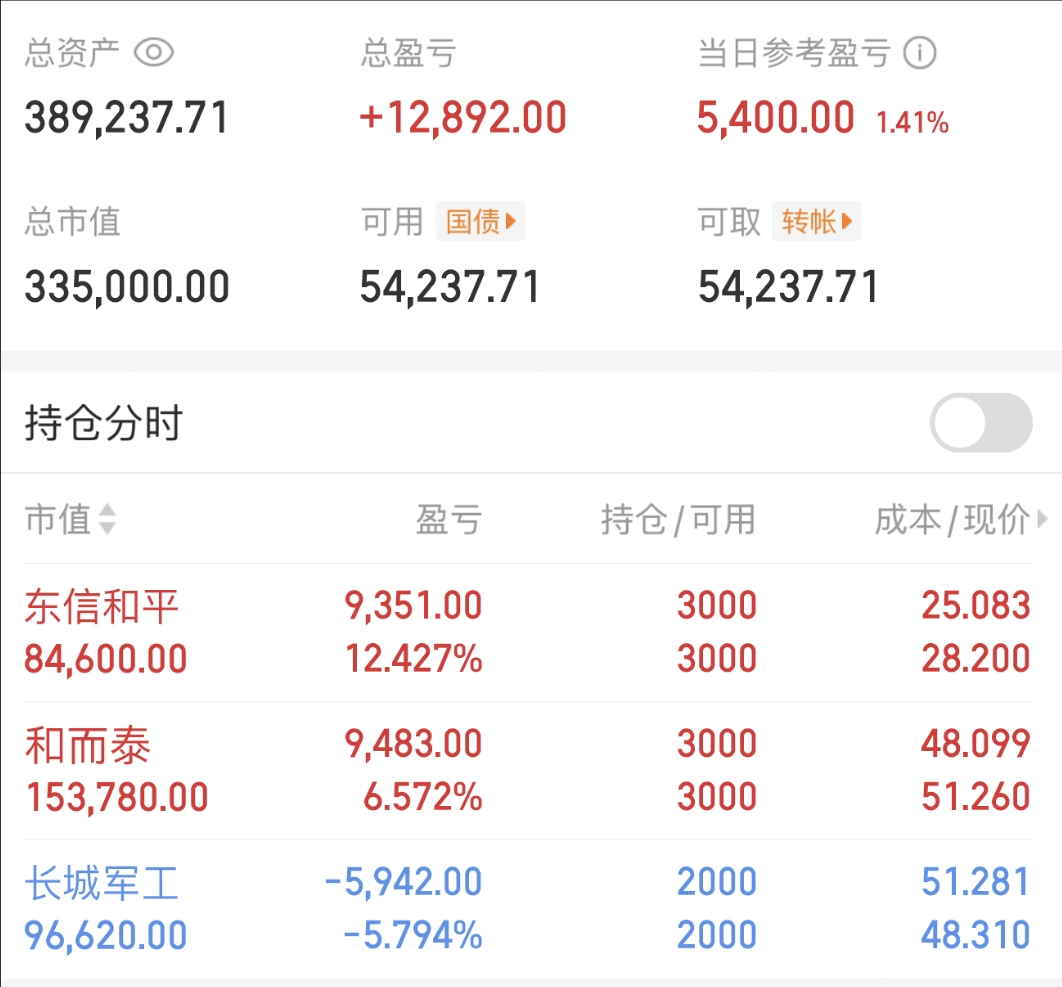Click 总盈亏 value +12,892.00
Image resolution: width=1062 pixels, height=987 pixels.
(x=463, y=118)
